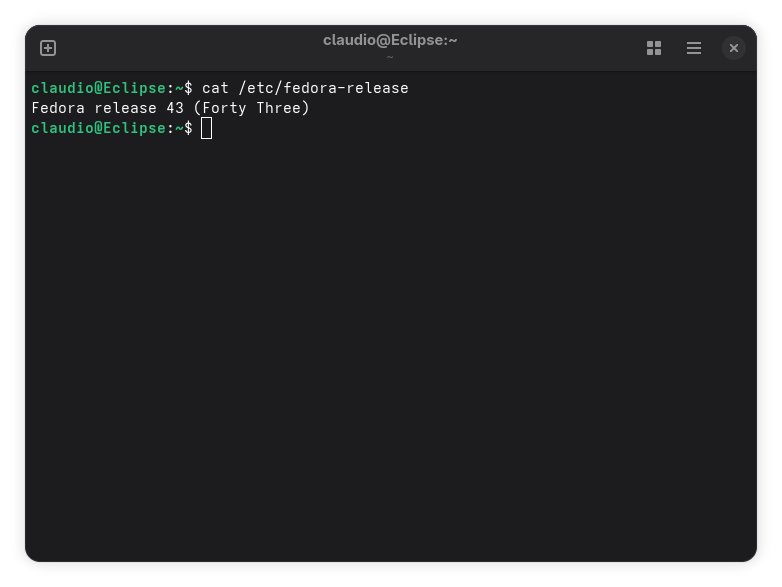Click the word Fedora in the output
This screenshot has width=782, height=587.
(x=58, y=108)
